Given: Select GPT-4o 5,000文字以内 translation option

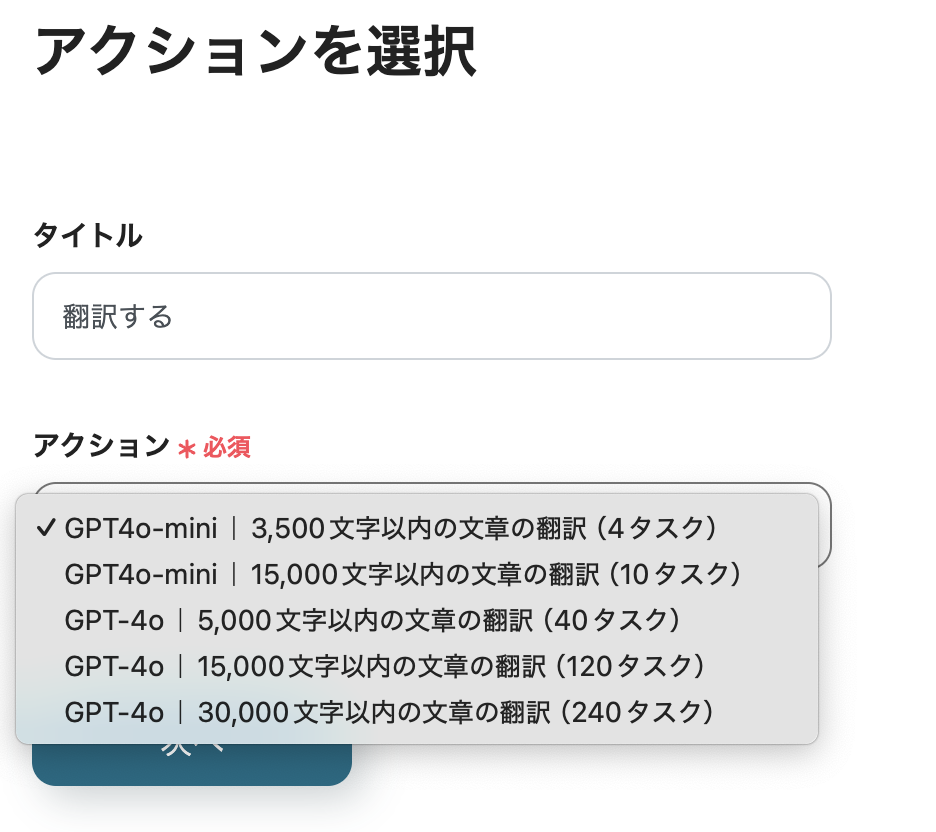Looking at the screenshot, I should 372,620.
